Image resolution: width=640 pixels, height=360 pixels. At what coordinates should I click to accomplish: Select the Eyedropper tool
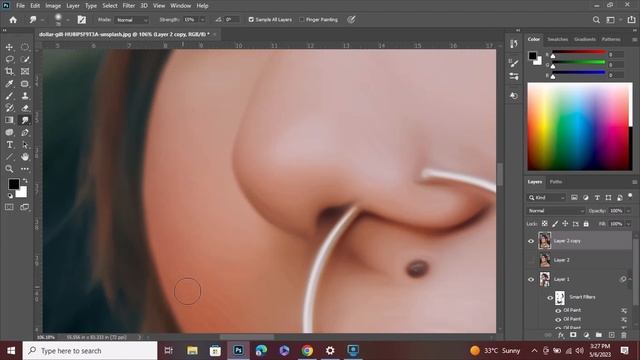pos(9,84)
